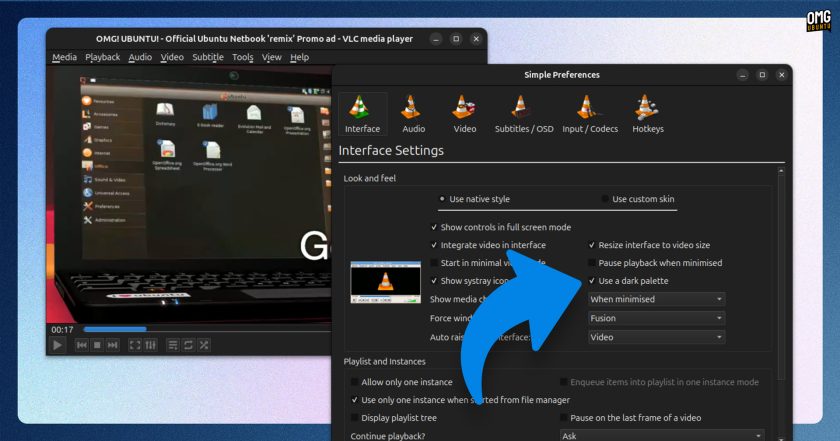
Task: Enable Pause playback when minimised
Action: 655,263
